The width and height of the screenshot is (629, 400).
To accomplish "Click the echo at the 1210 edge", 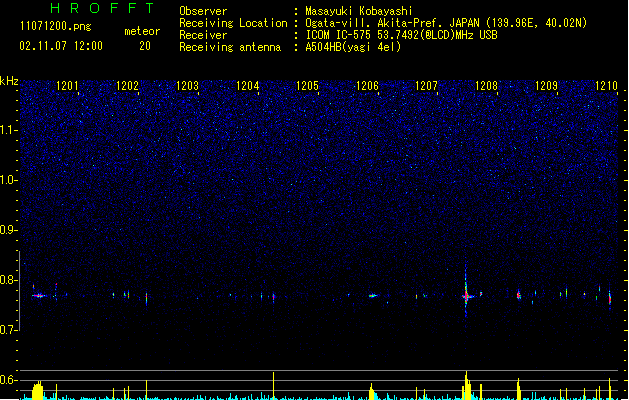I will click(x=610, y=298).
